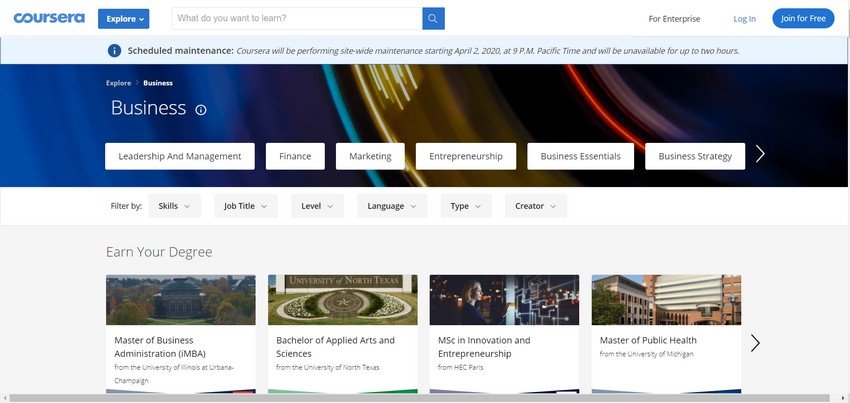Click the 'Filter by:' label

(126, 206)
